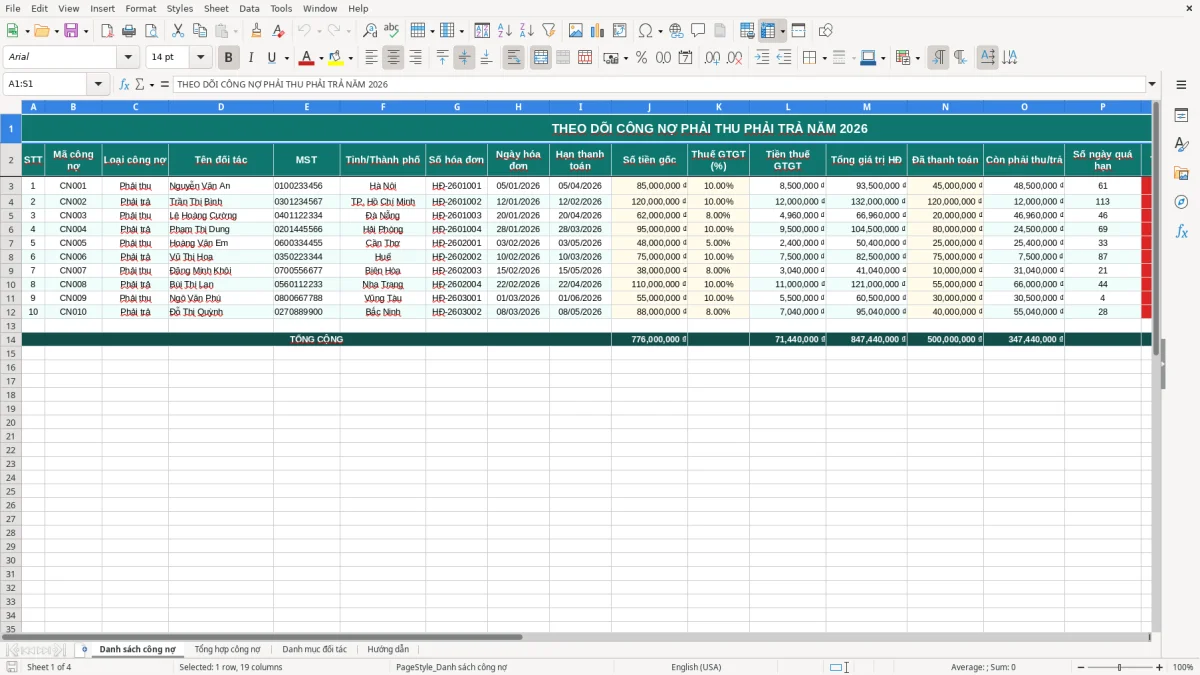Viewport: 1200px width, 675px height.
Task: Insert an image
Action: point(576,31)
